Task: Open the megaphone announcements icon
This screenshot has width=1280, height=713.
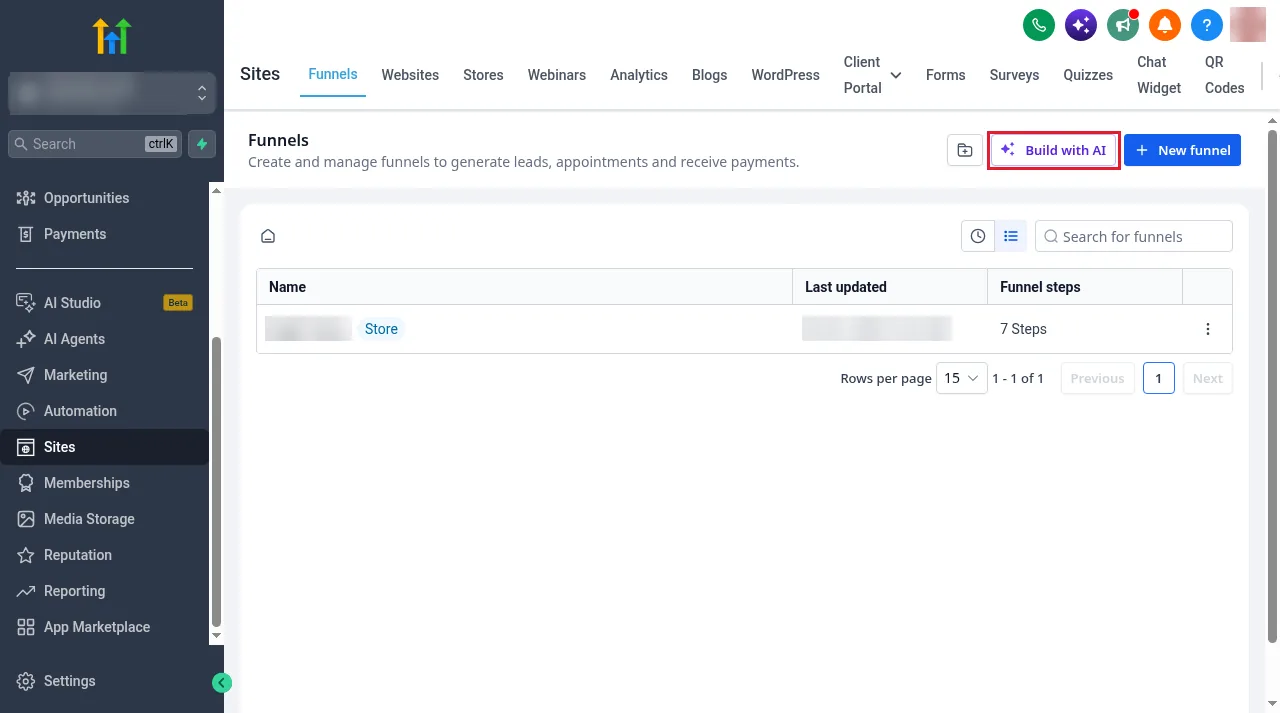Action: (1123, 24)
